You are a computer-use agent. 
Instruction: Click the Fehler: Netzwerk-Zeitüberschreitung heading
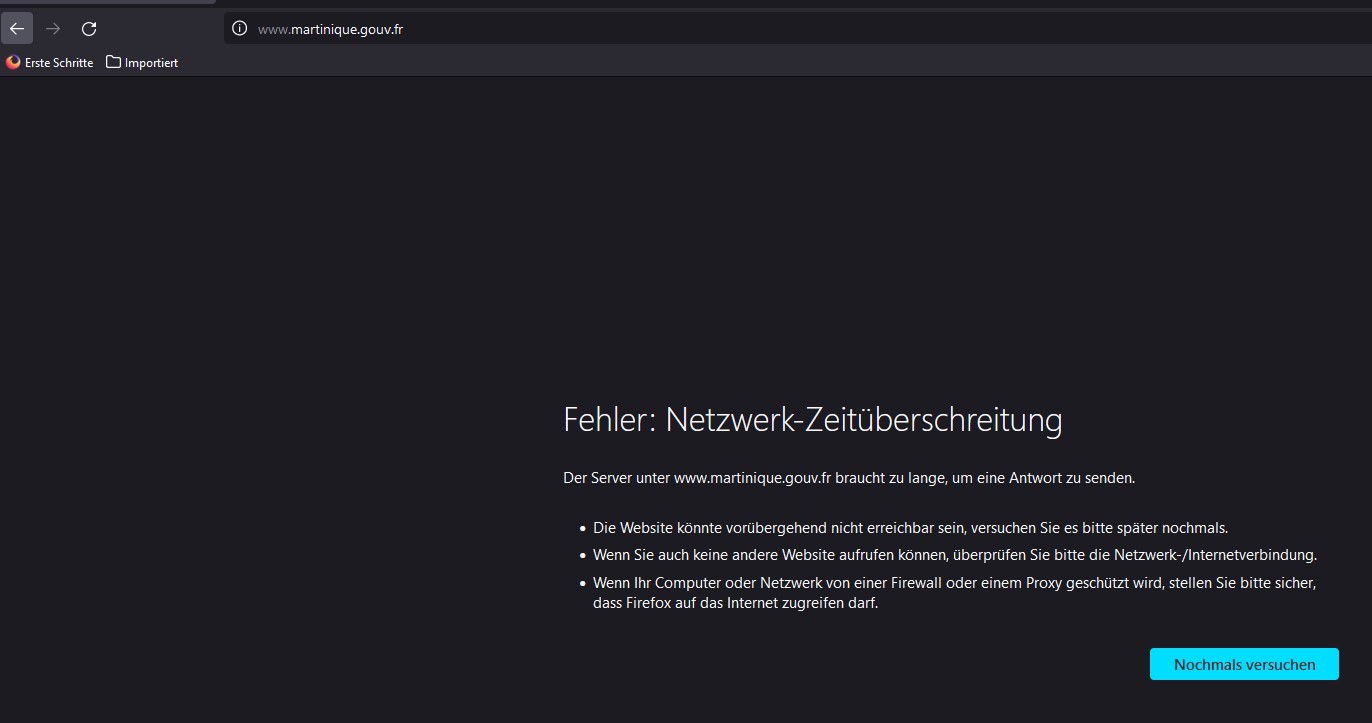click(812, 420)
